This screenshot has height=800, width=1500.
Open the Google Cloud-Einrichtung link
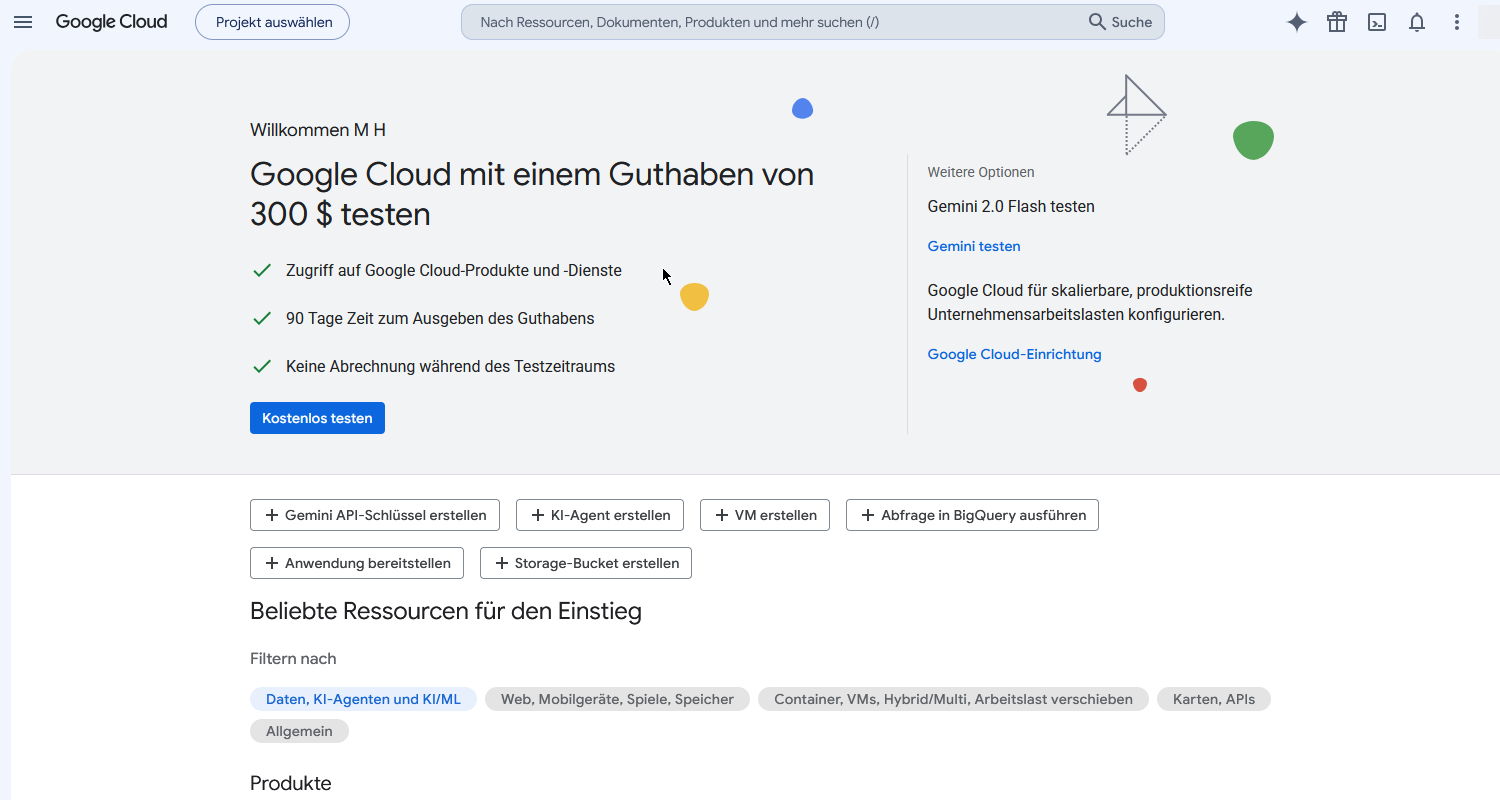click(x=1014, y=354)
